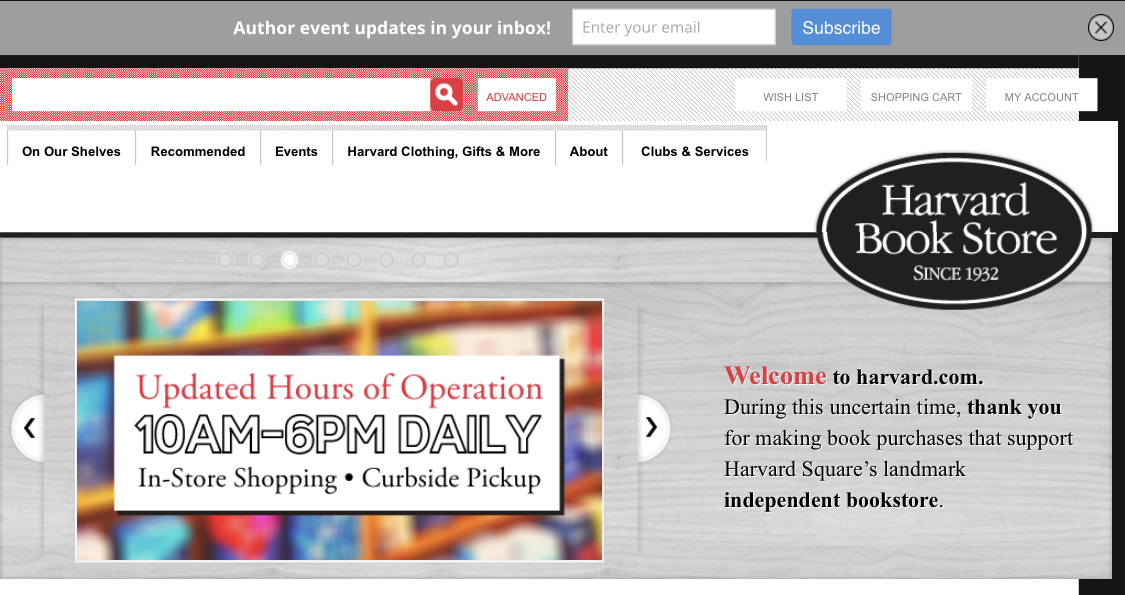The image size is (1125, 595).
Task: Click the 'independent bookstore' bold text
Action: 831,500
